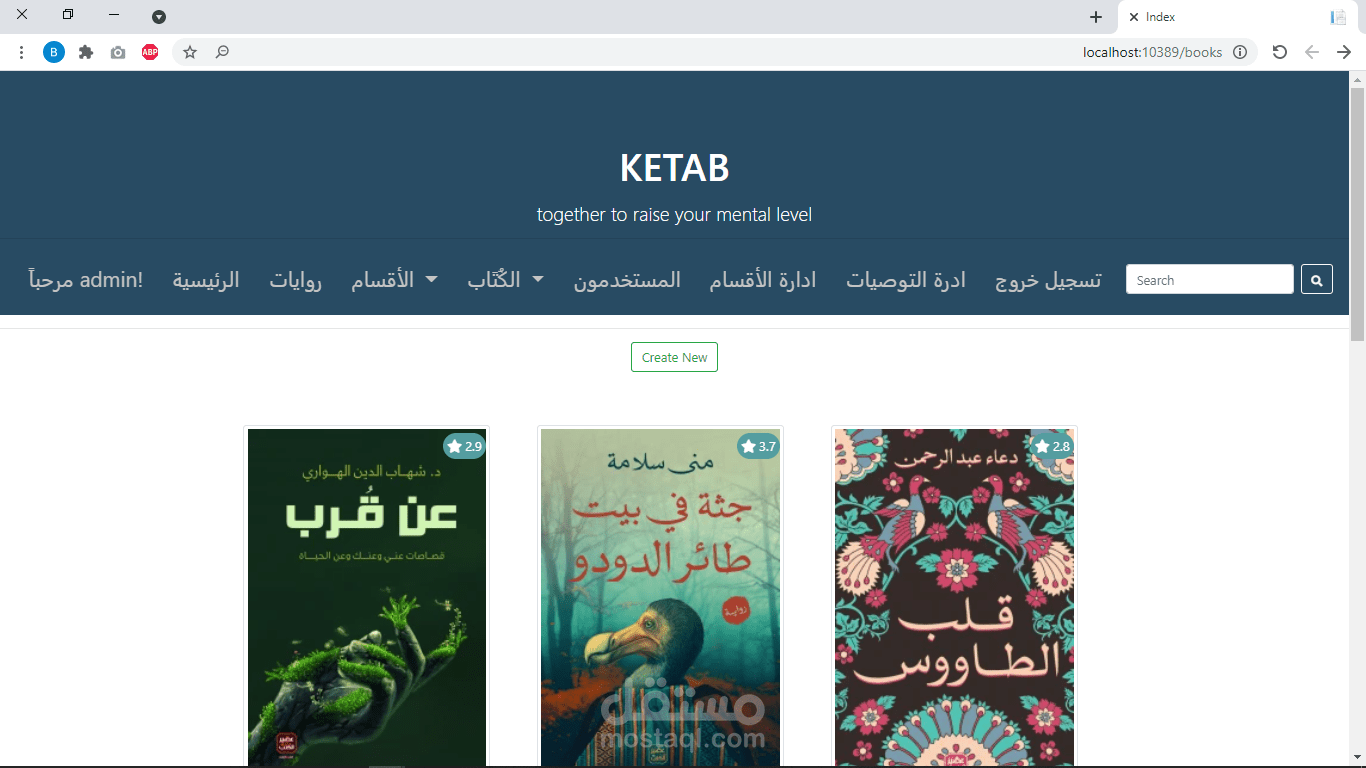The width and height of the screenshot is (1366, 768).
Task: Click the تسجيل خروج logout link
Action: (1048, 280)
